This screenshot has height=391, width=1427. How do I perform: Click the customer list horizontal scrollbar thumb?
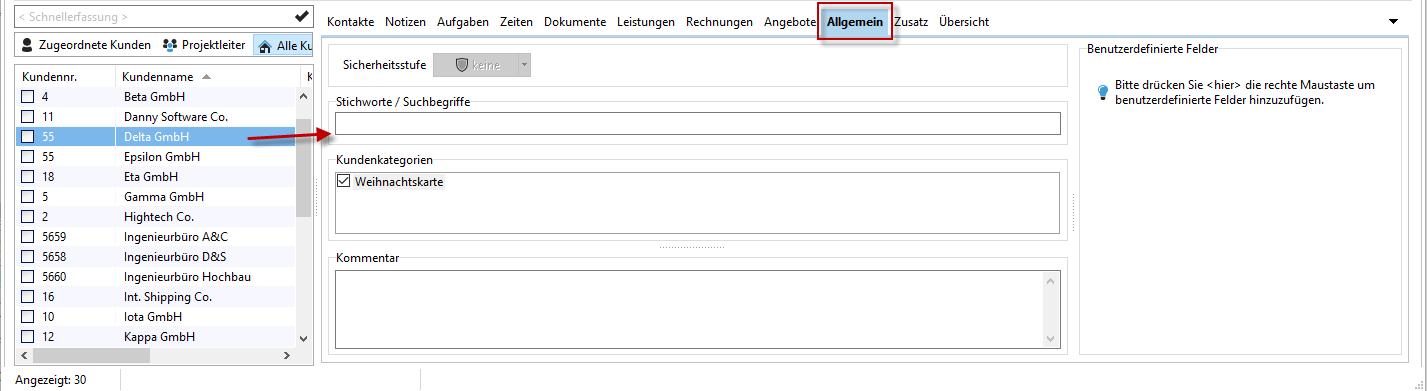pos(91,355)
